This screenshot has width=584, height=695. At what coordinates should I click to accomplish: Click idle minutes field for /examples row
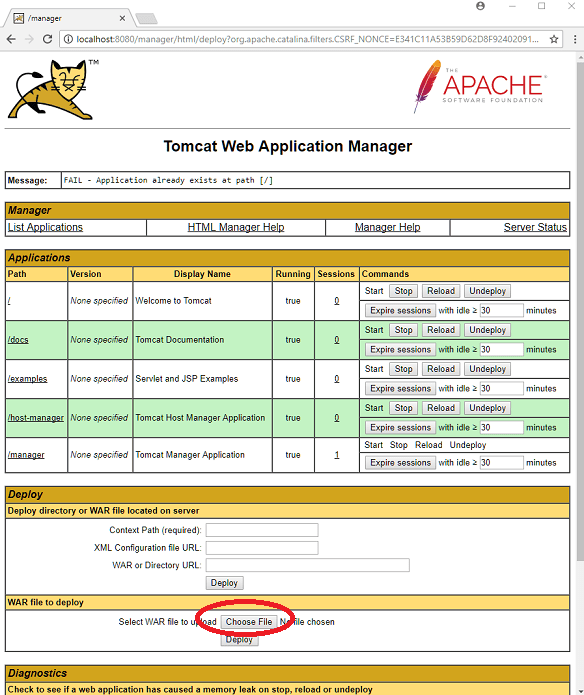pos(502,388)
